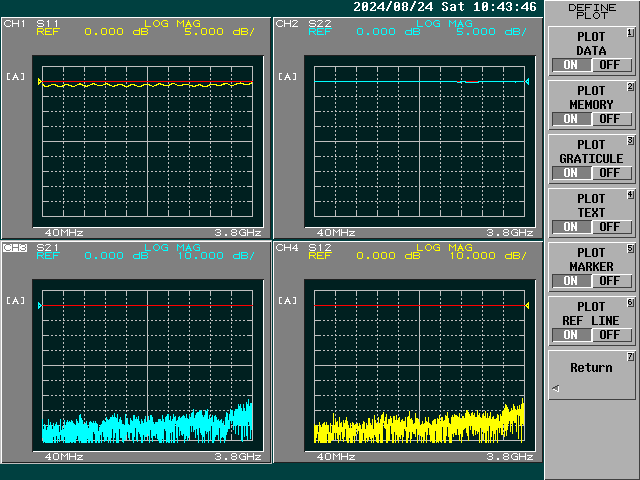Turn Plot Data OFF
The width and height of the screenshot is (640, 480).
coord(609,65)
